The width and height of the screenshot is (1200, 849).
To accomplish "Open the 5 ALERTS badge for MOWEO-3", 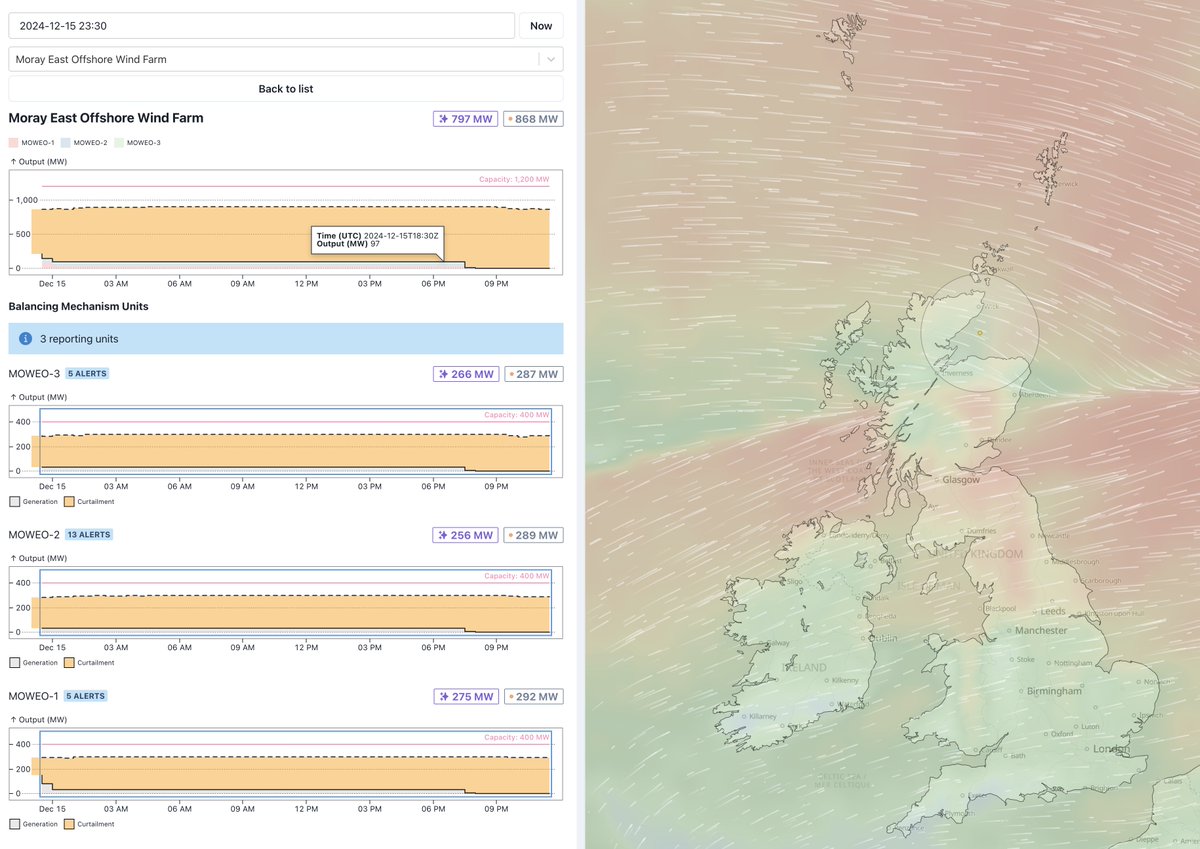I will click(87, 374).
